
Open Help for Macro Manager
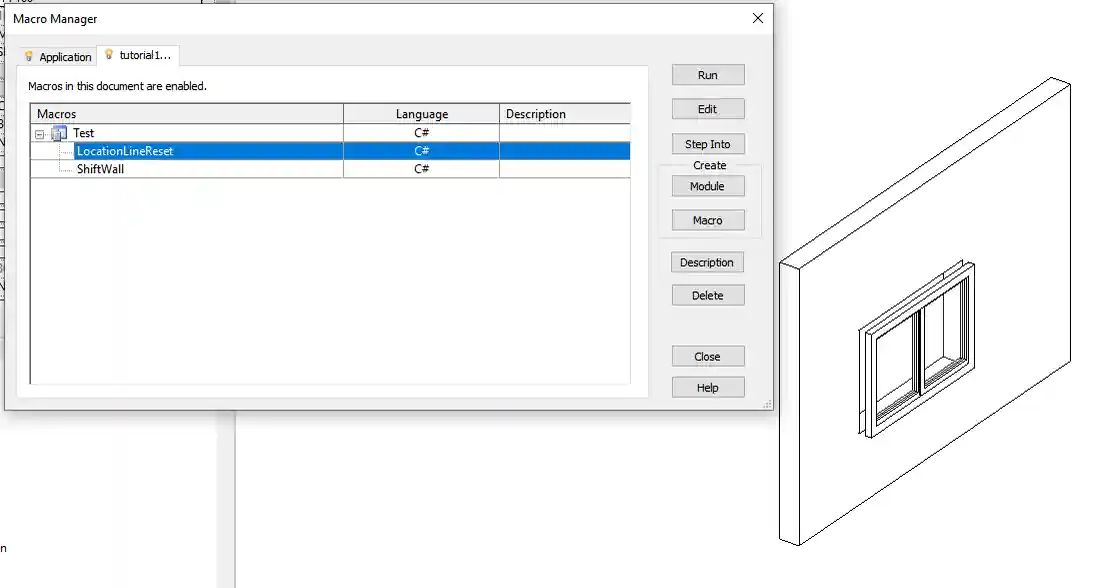click(x=707, y=387)
